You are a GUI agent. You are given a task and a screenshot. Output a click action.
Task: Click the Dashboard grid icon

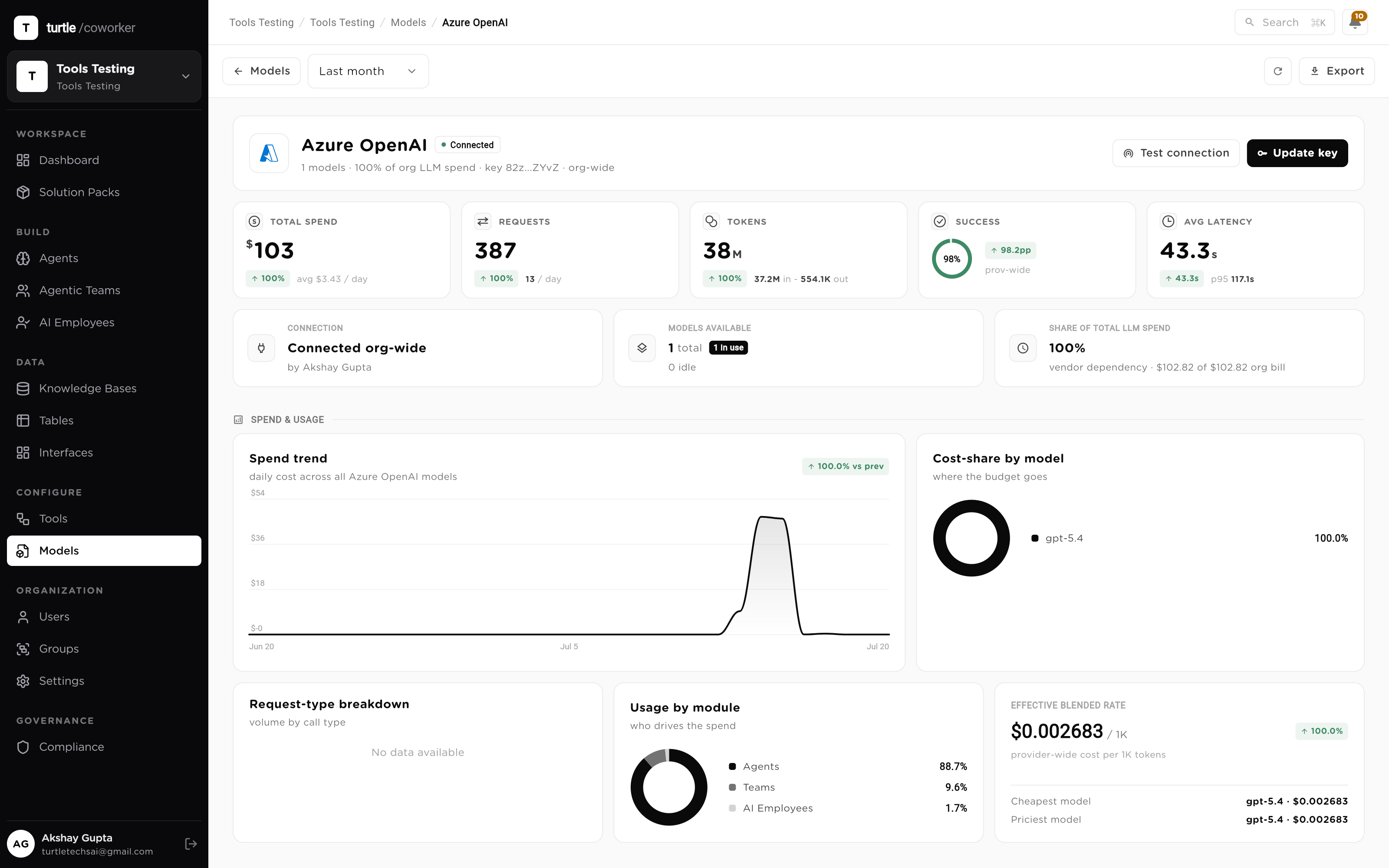coord(23,160)
